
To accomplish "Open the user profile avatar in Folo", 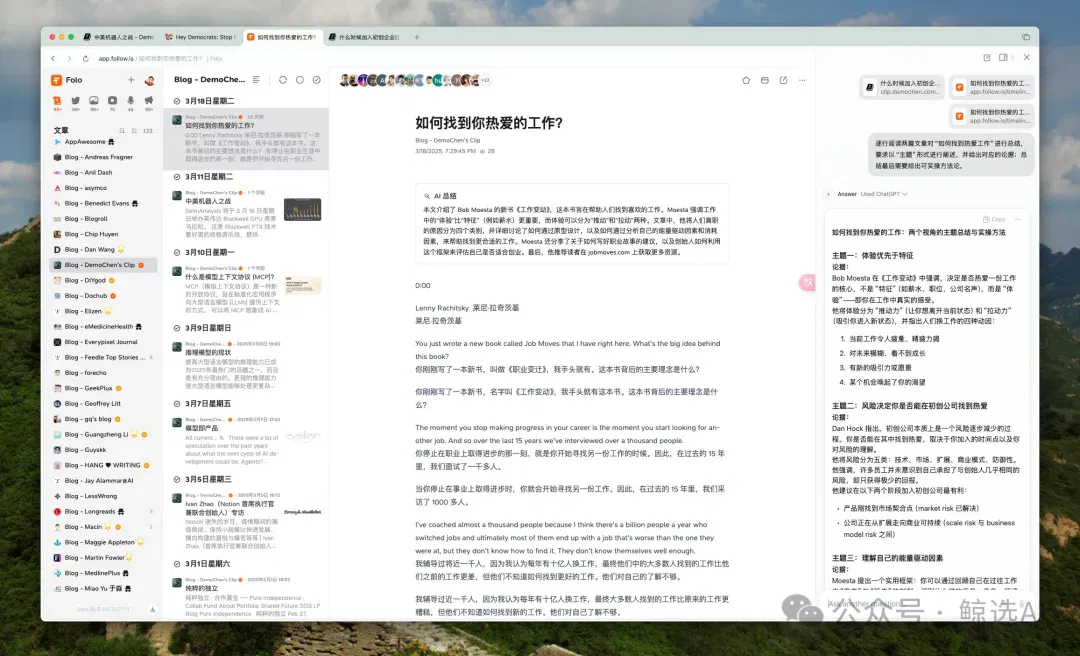I will (x=149, y=80).
